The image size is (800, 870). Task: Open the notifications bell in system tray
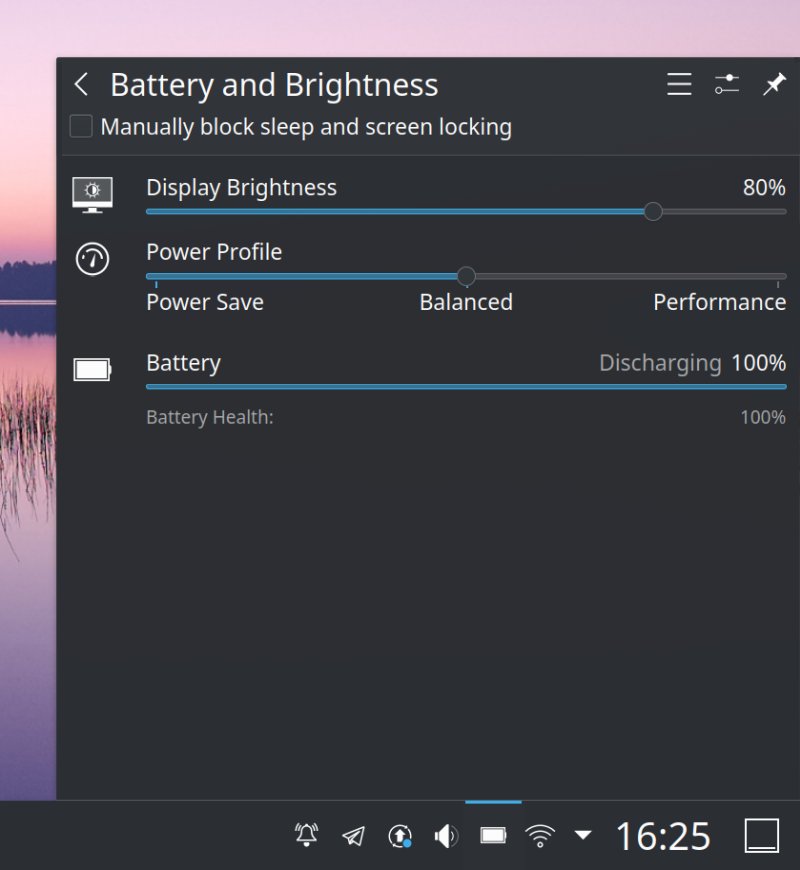(307, 836)
